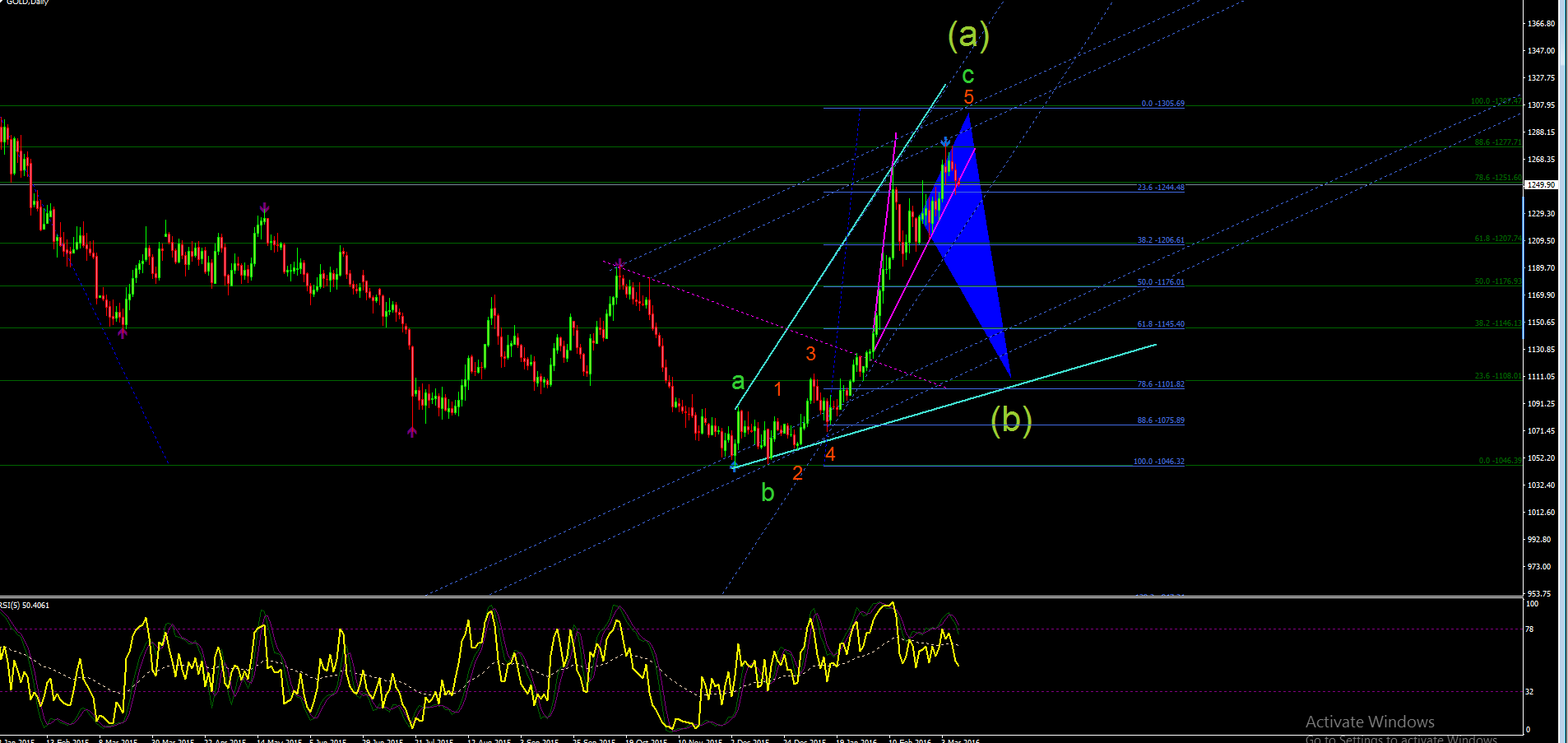Click the RSI(5) indicator label
The height and width of the screenshot is (743, 1568).
[x=25, y=606]
